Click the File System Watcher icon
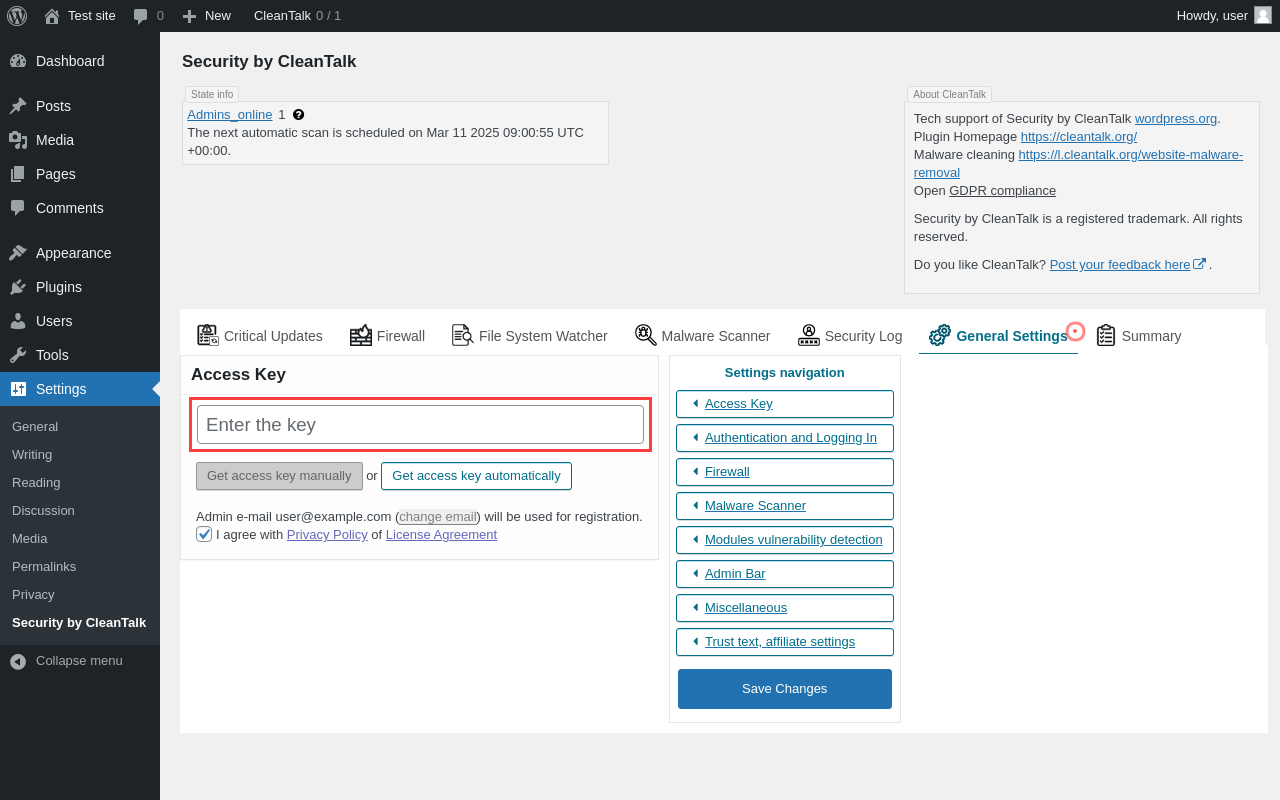Image resolution: width=1280 pixels, height=800 pixels. [x=463, y=335]
